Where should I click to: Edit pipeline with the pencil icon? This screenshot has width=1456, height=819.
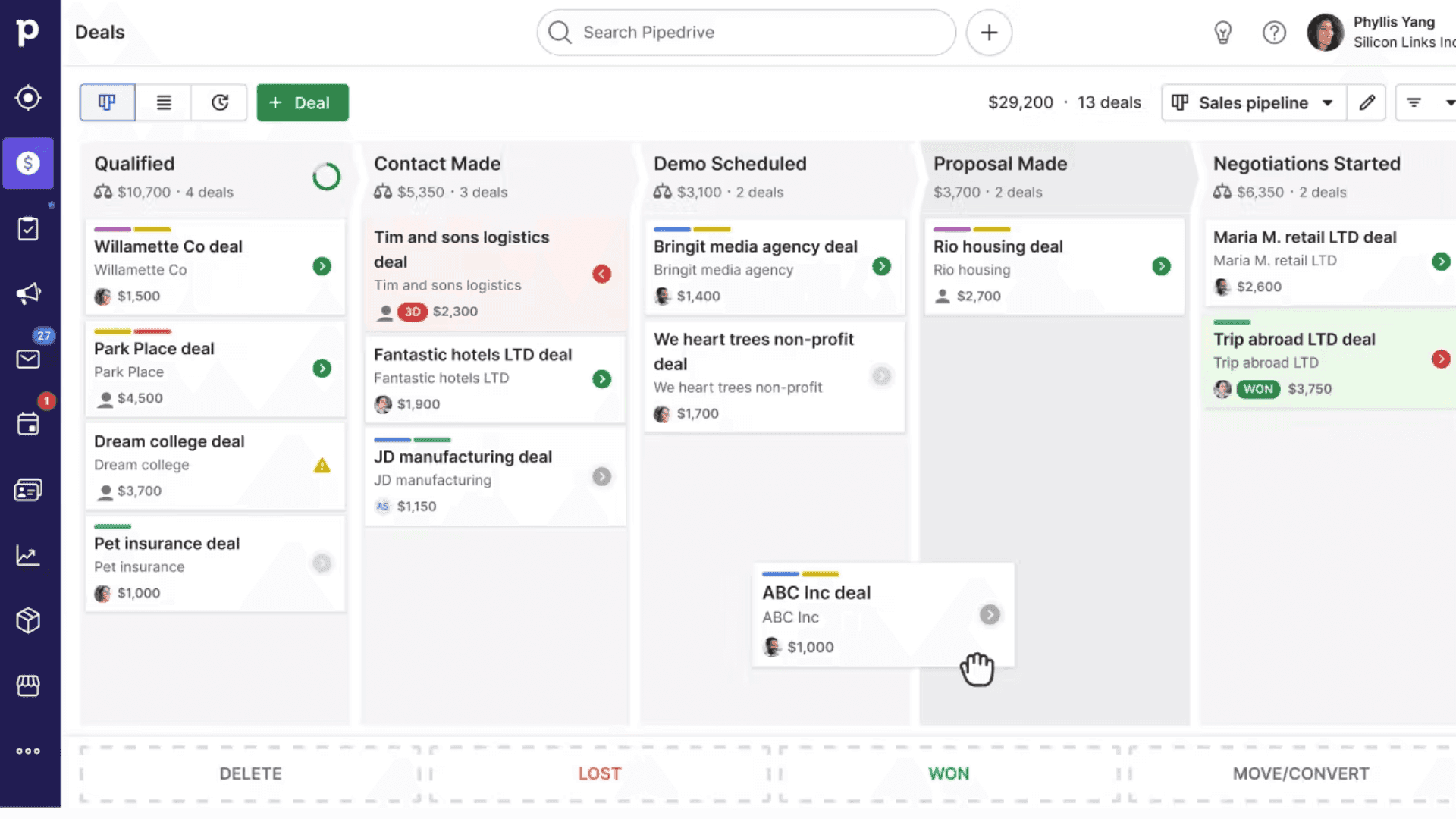coord(1367,102)
